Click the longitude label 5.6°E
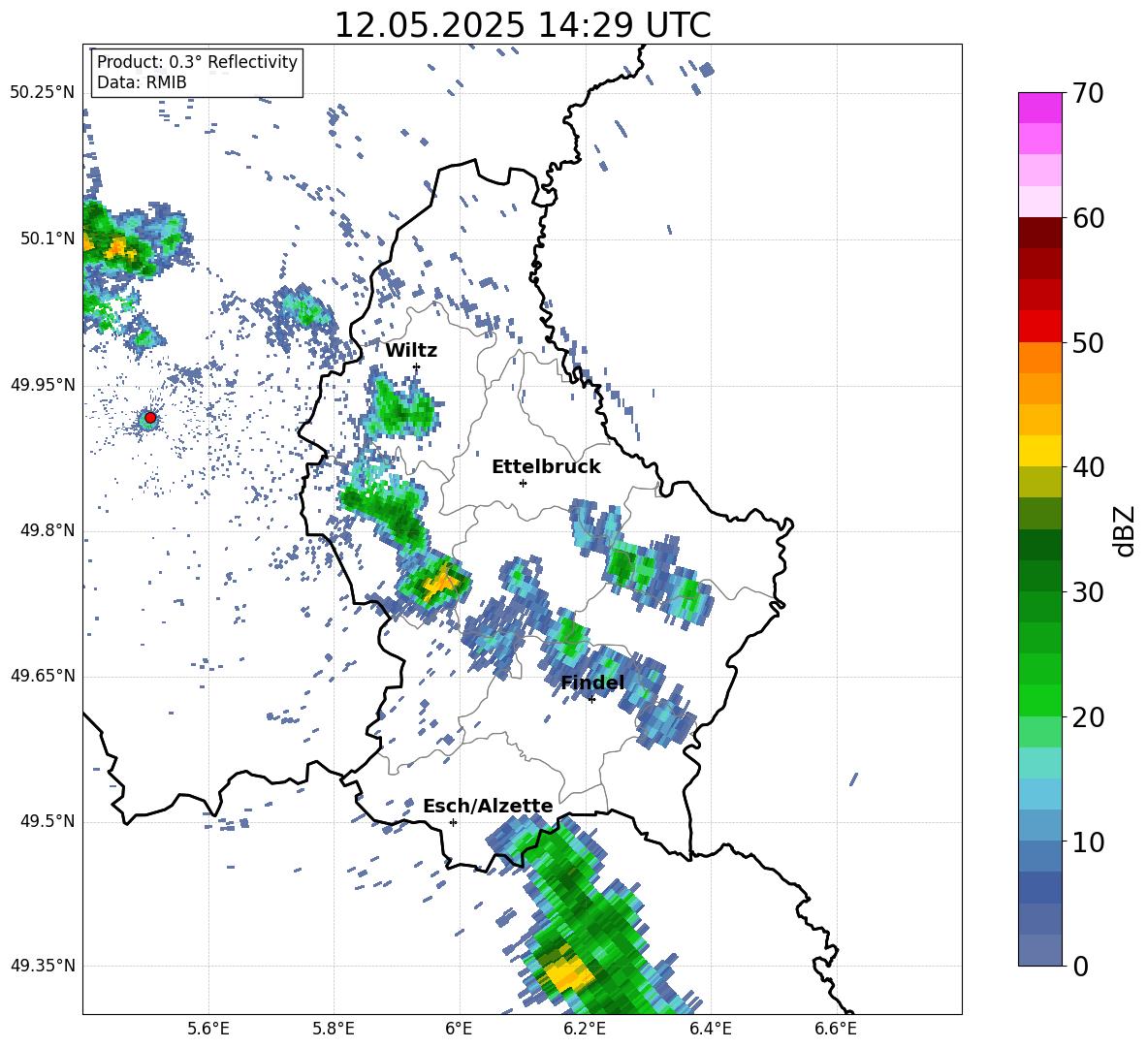Image resolution: width=1148 pixels, height=1048 pixels. [x=208, y=1029]
